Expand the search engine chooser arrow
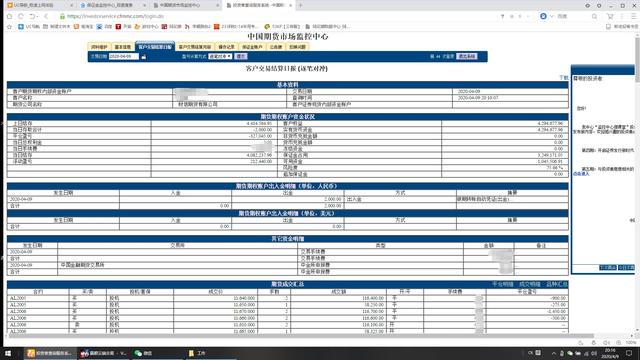Image resolution: width=640 pixels, height=360 pixels. [x=551, y=16]
